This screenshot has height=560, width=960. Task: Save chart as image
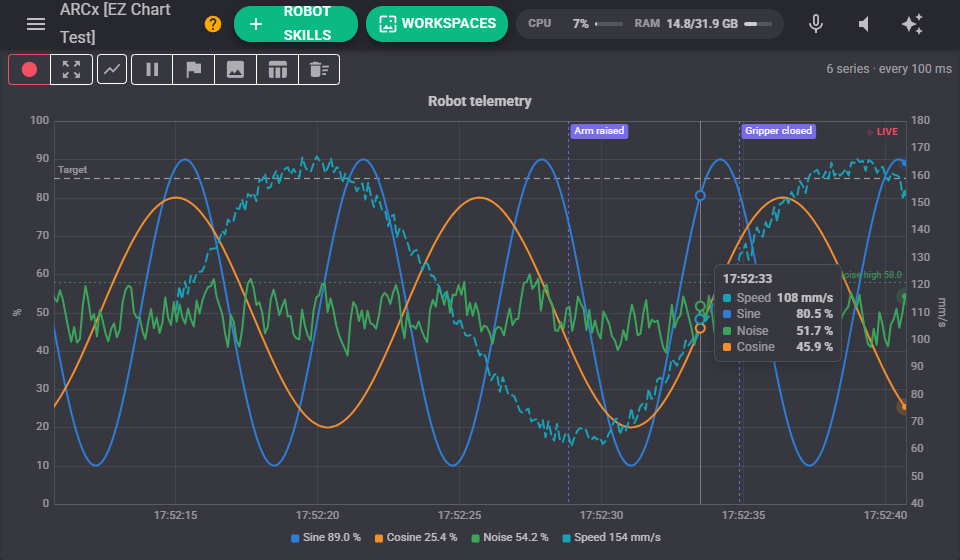click(235, 69)
